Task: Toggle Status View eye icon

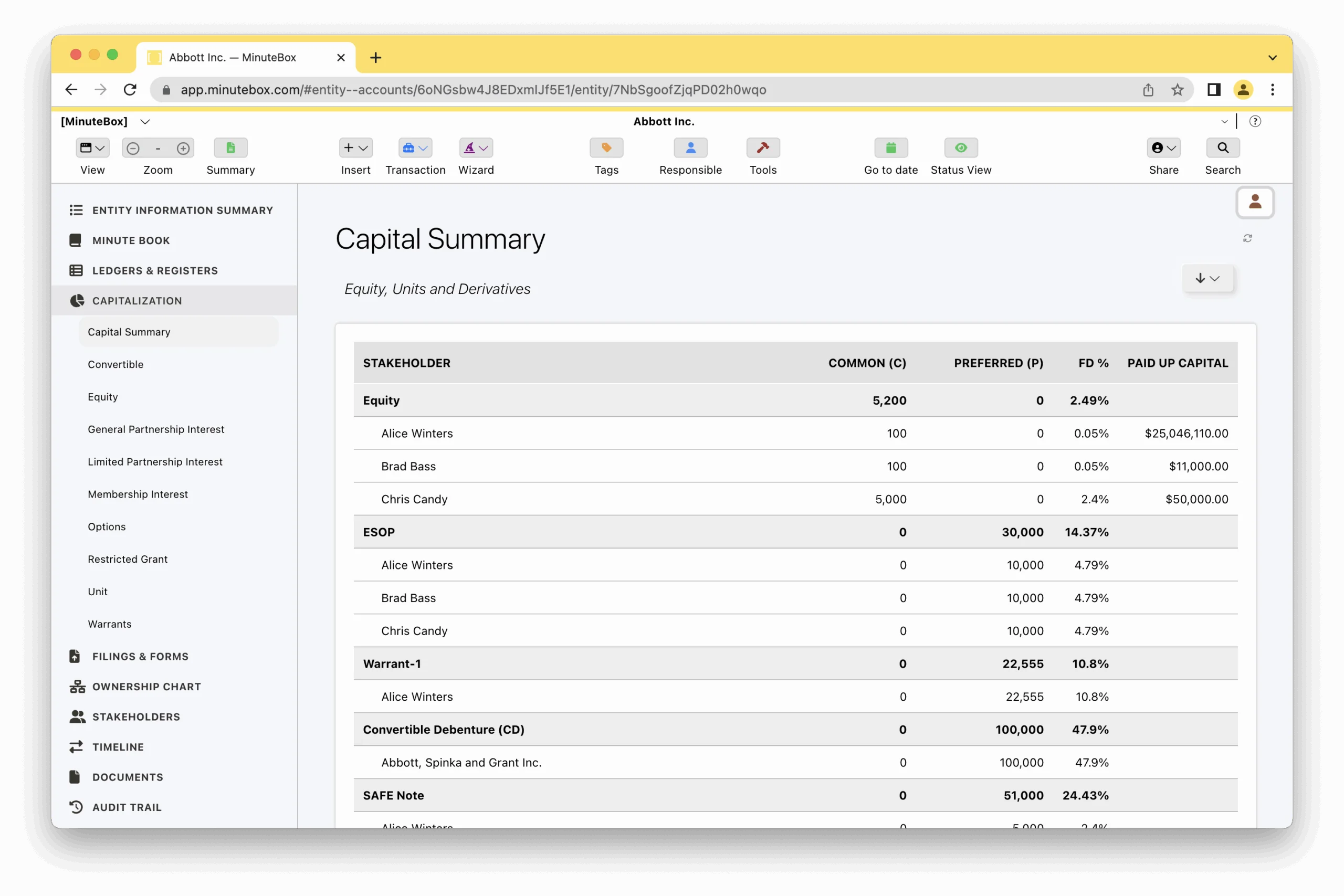Action: click(961, 148)
